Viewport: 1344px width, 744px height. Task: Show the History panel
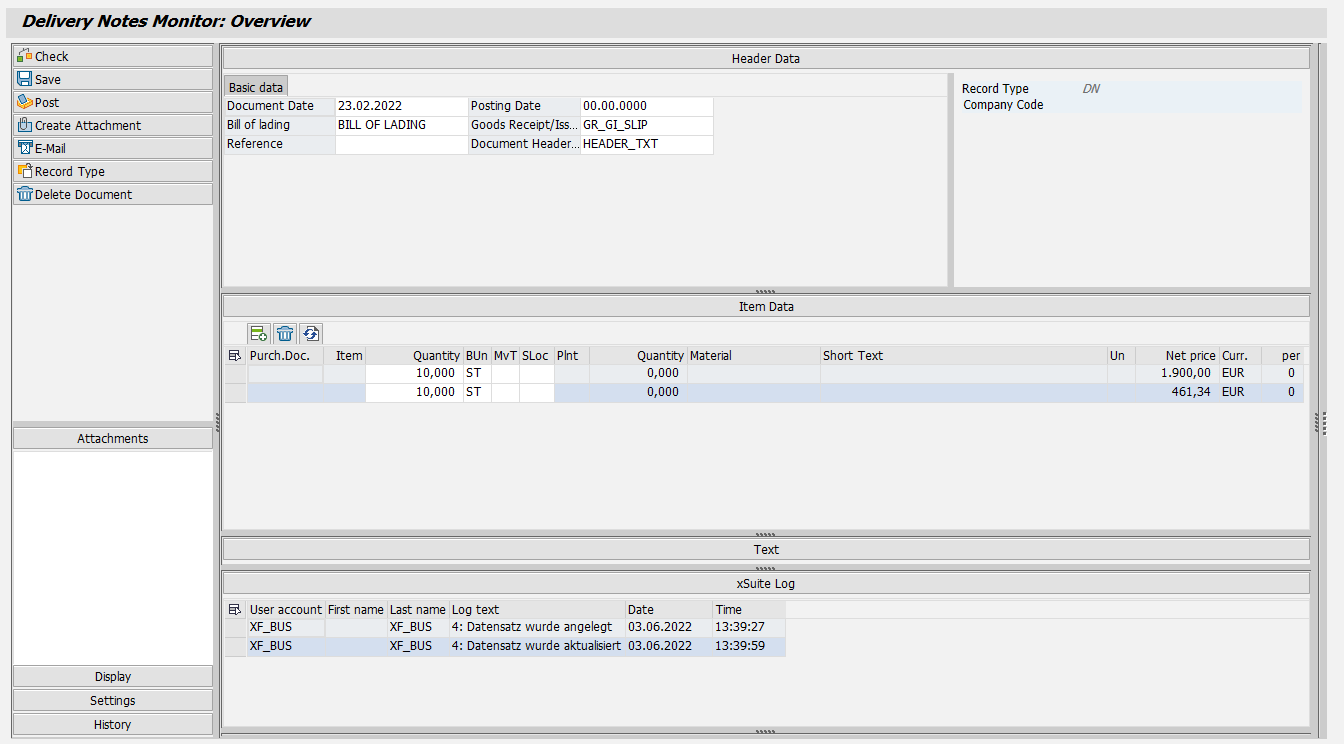(x=112, y=724)
